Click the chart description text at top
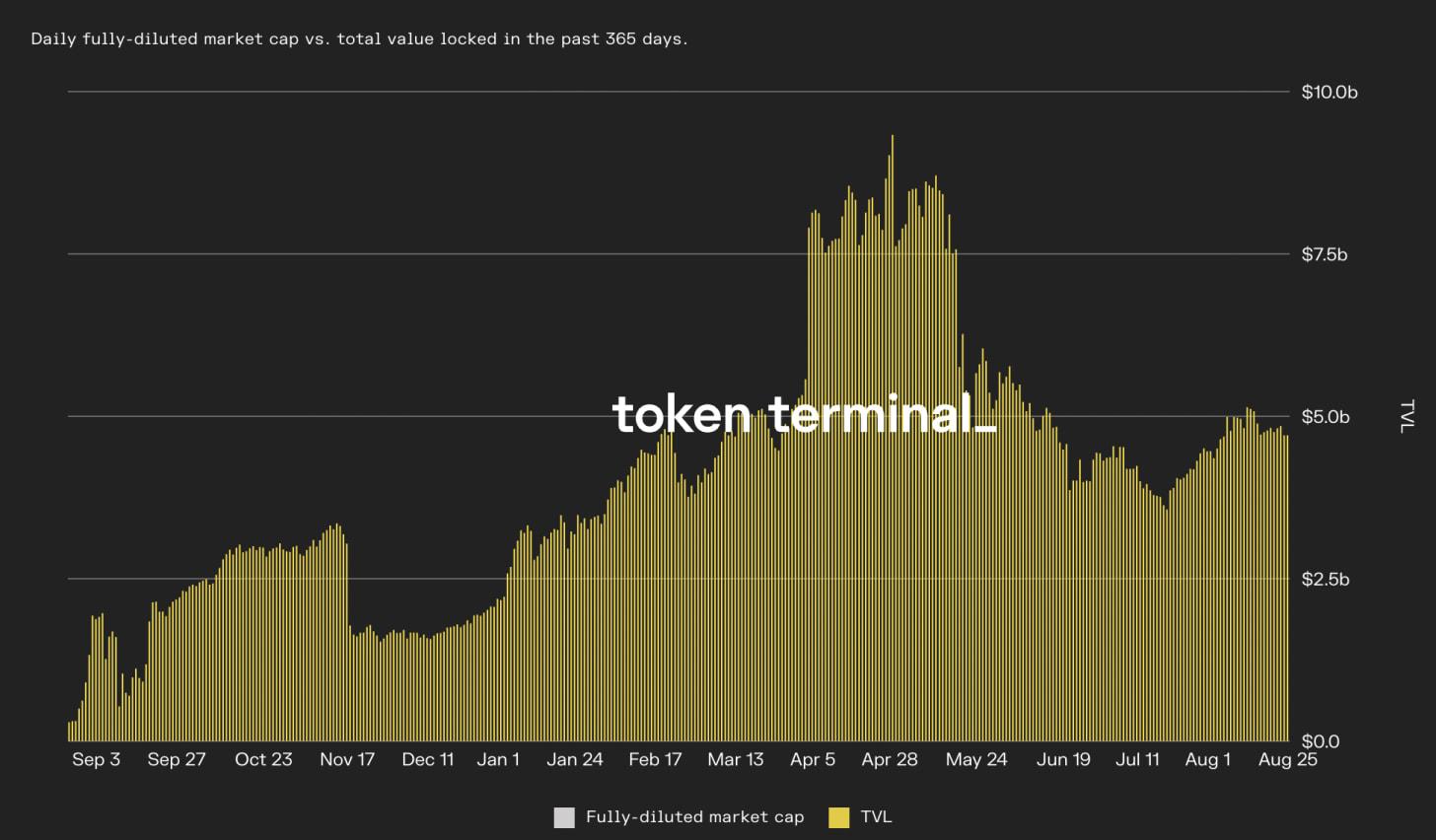This screenshot has width=1436, height=840. (x=359, y=39)
